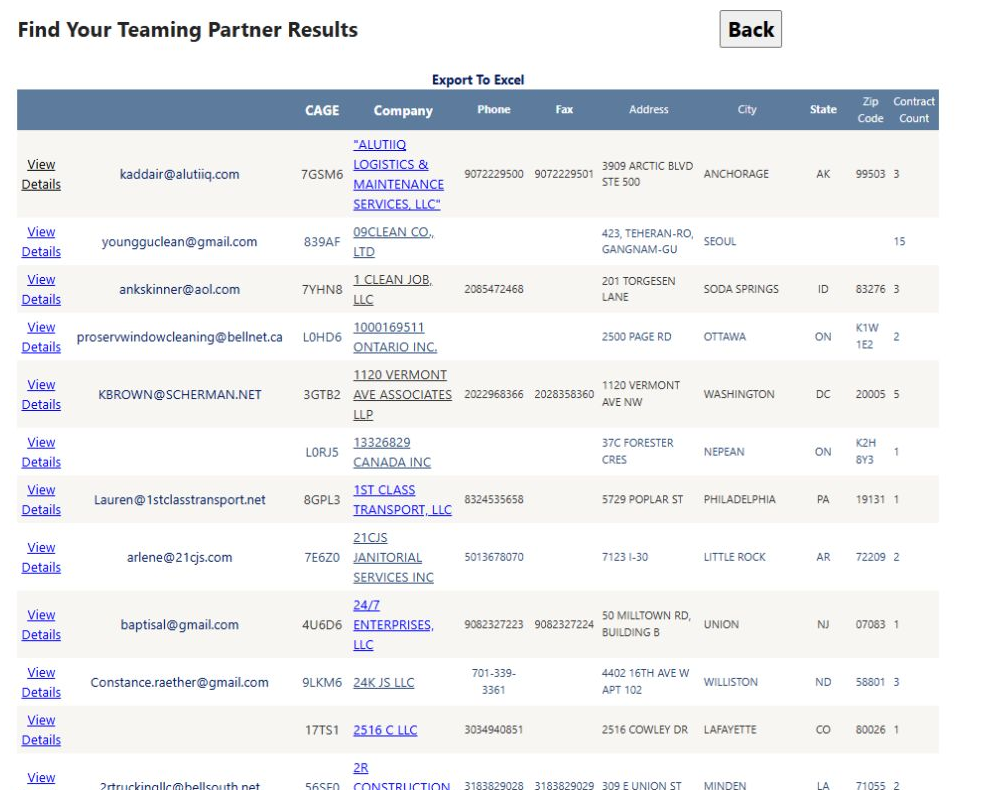The width and height of the screenshot is (990, 790).
Task: Click address 3909 ARCTIC BLVD STE 500
Action: (647, 174)
